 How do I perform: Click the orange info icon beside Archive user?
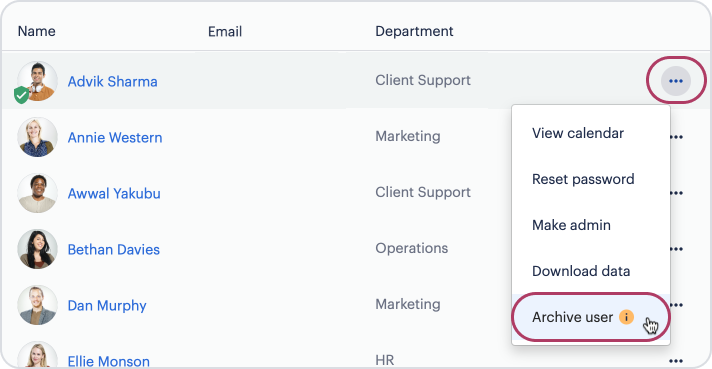[626, 317]
